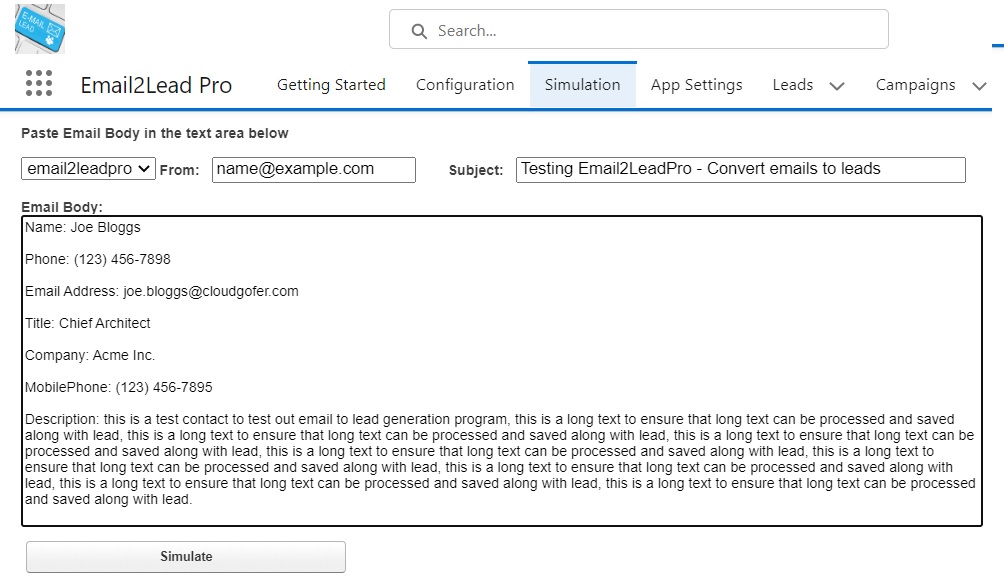Open the email2leadpro profile dropdown
The image size is (1004, 587).
point(88,169)
